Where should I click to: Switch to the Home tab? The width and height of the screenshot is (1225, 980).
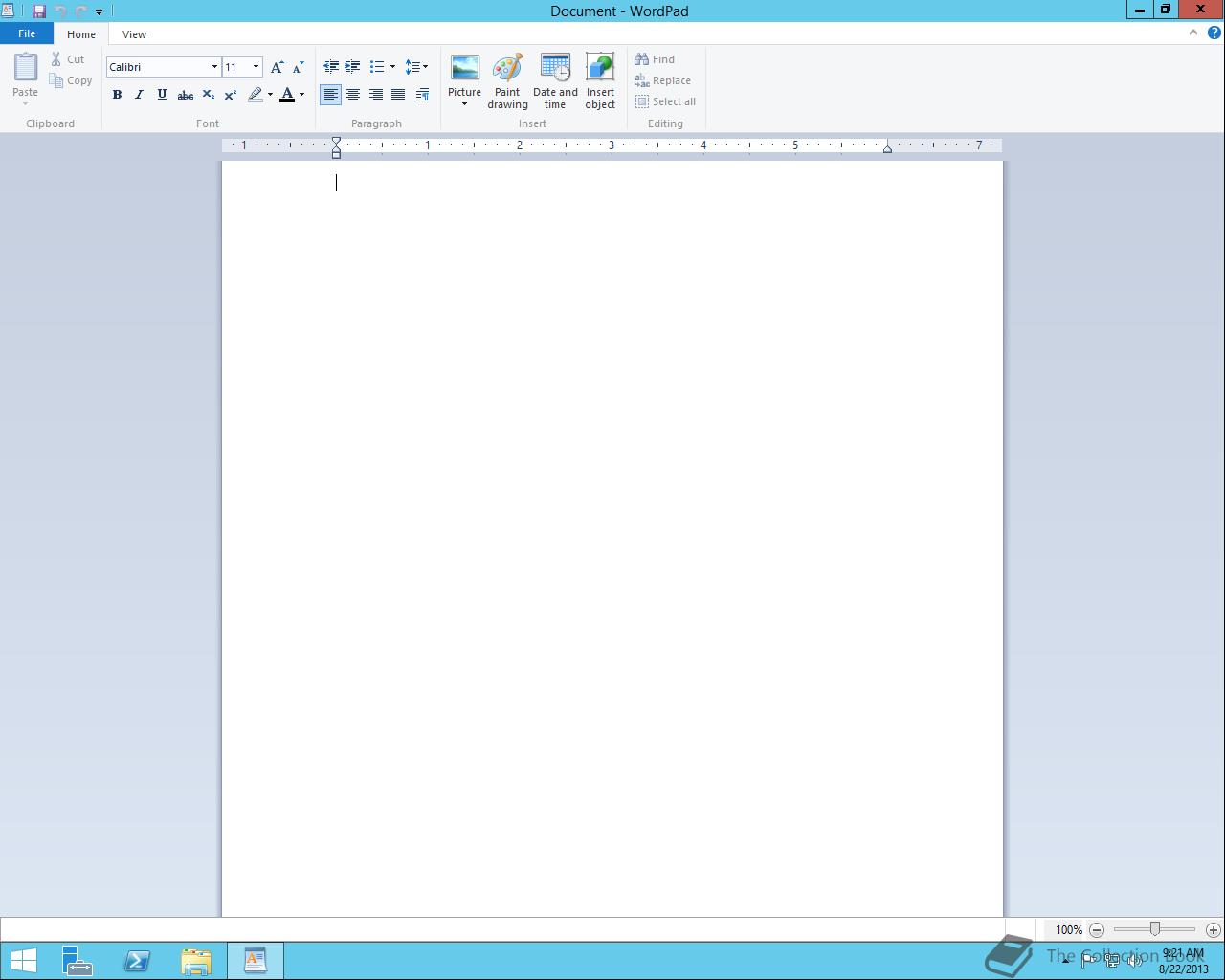coord(81,34)
